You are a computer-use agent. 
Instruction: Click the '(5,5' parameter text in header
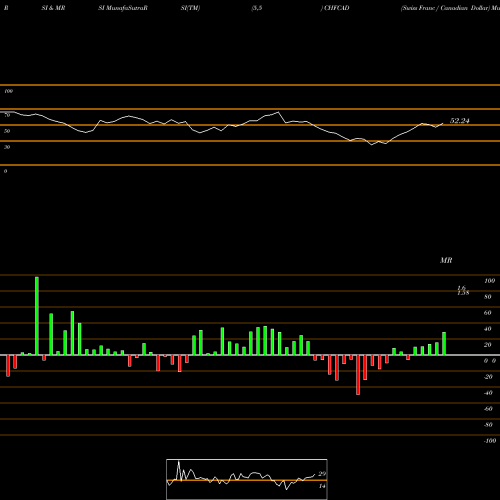pos(257,8)
